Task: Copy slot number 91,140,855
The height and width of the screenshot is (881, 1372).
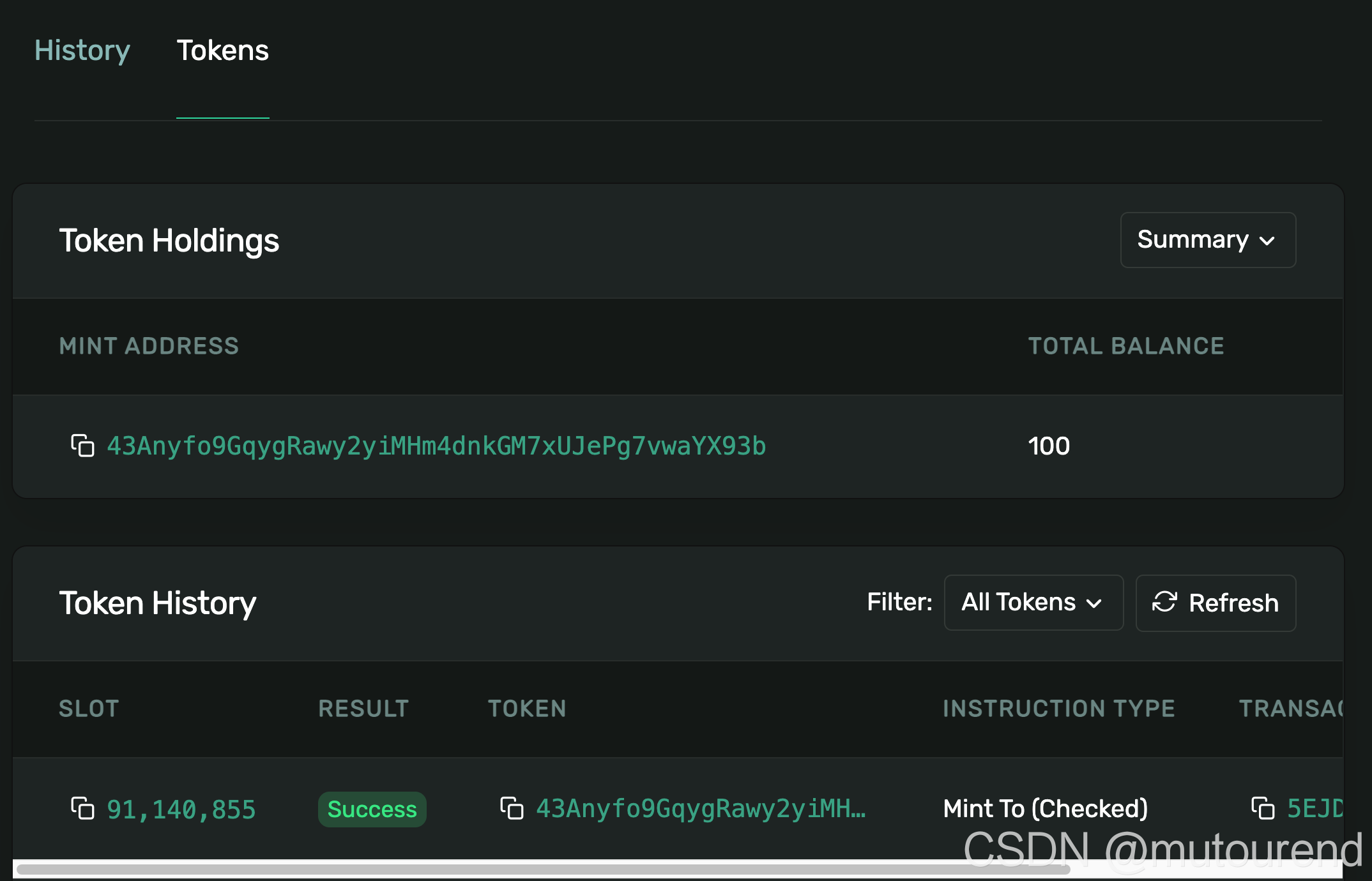Action: (82, 808)
